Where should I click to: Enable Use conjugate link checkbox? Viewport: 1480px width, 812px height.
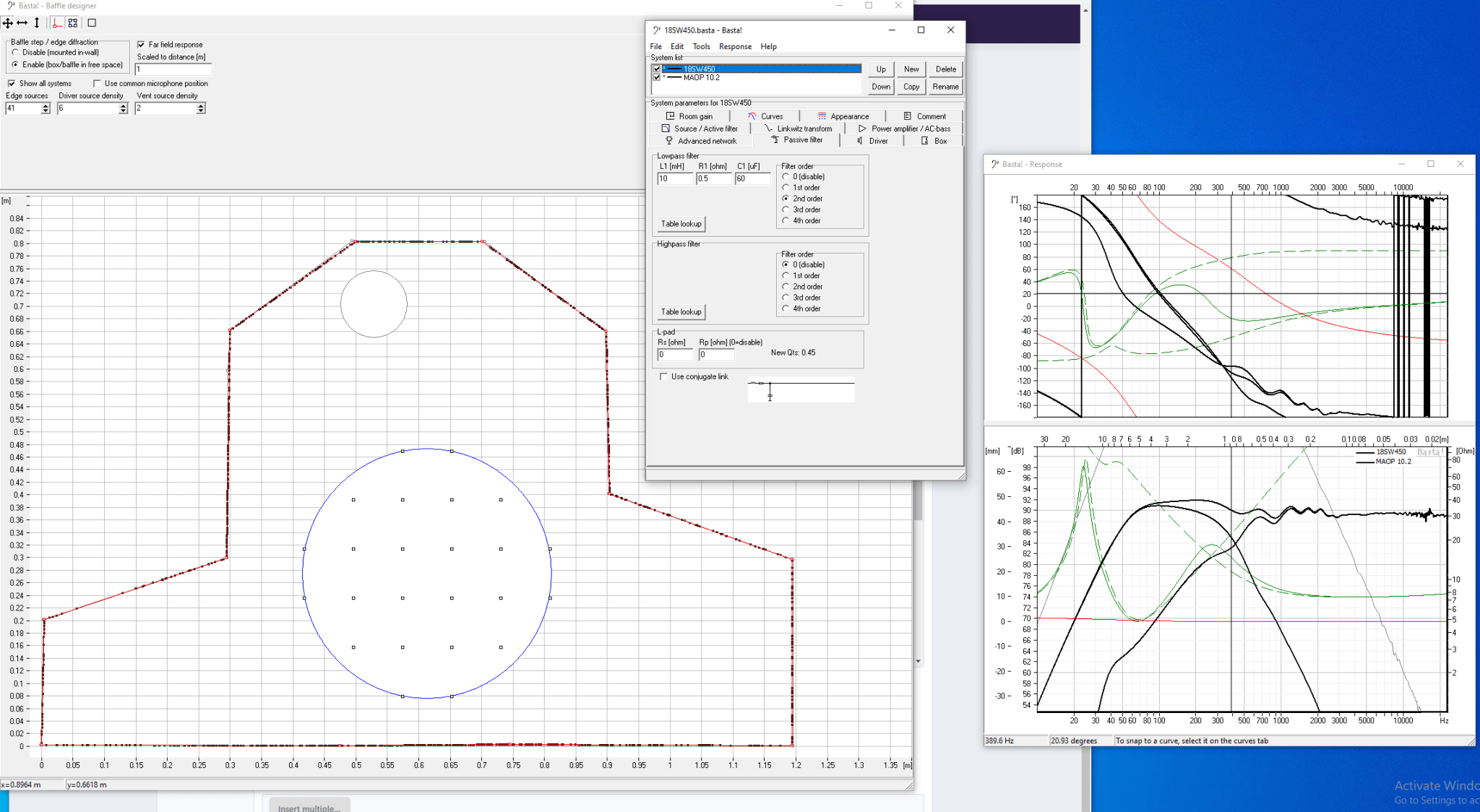click(663, 377)
